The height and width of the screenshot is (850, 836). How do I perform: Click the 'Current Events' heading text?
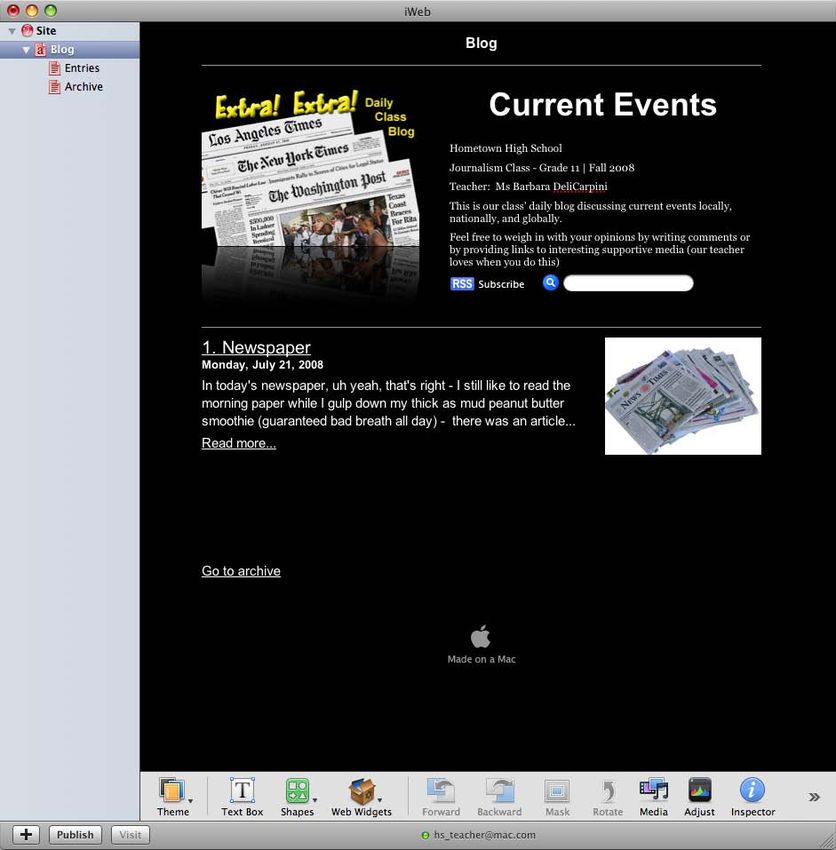(x=602, y=104)
